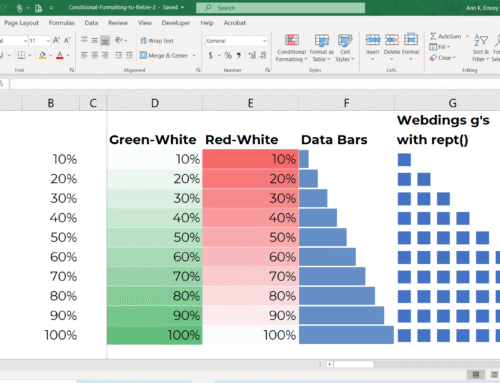Open the font color dropdown arrow
The image size is (500, 383).
(x=68, y=55)
